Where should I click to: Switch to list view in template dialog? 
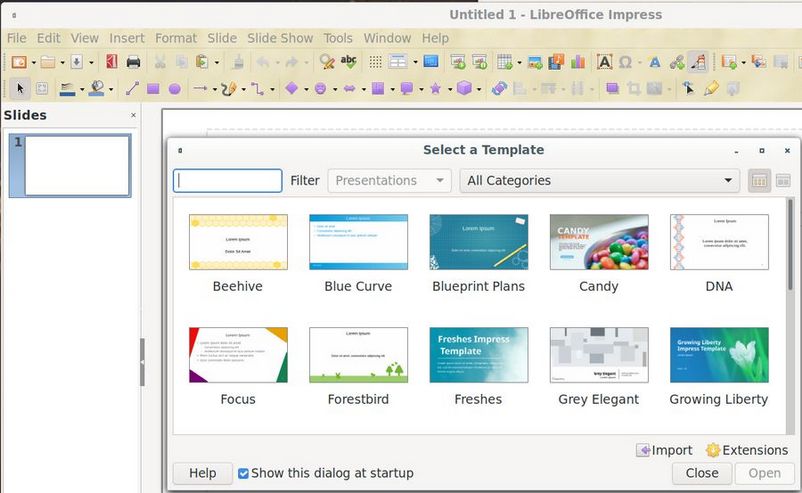coord(783,181)
